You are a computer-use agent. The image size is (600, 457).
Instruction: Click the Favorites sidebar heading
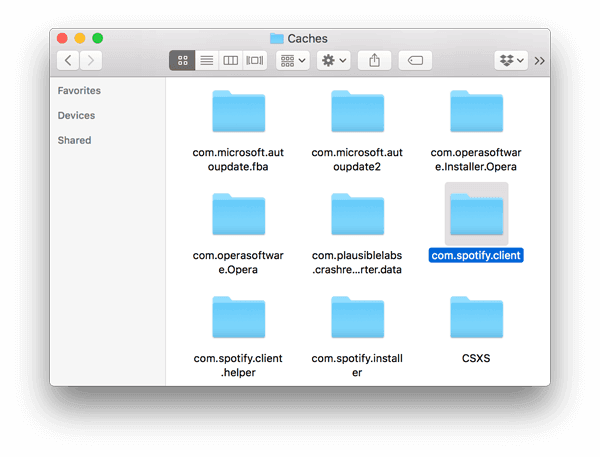pyautogui.click(x=79, y=91)
